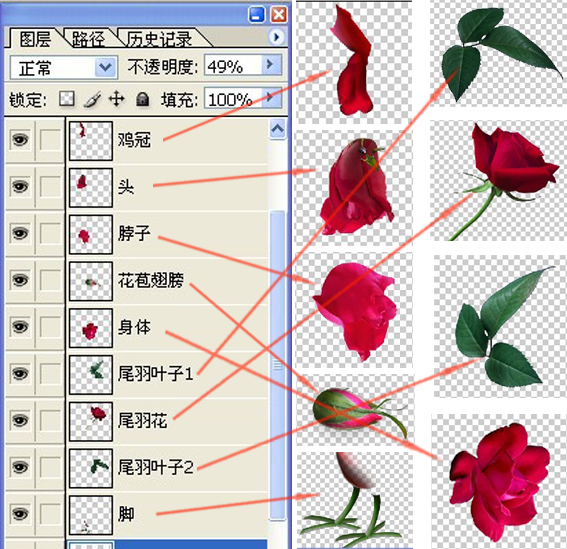Click the layer name 尾羽叶子1
Screen dimensions: 567x549
coord(155,374)
